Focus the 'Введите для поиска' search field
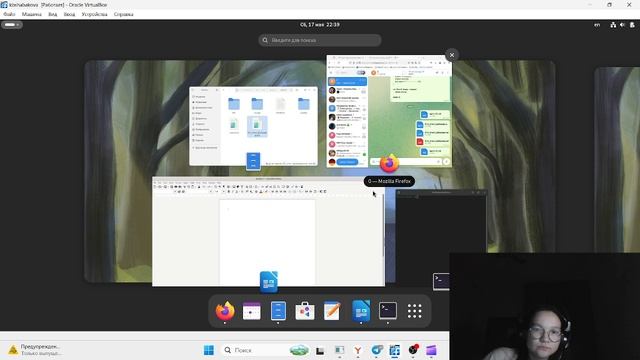640x360 pixels. [x=320, y=40]
